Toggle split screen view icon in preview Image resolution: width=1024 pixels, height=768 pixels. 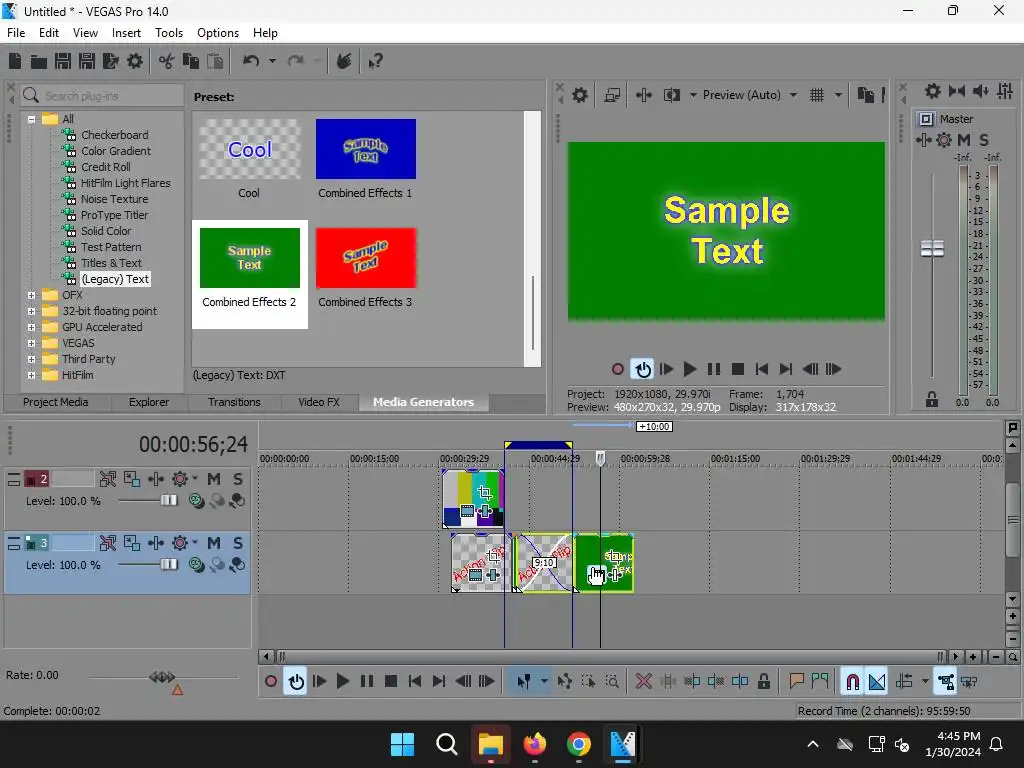tap(671, 95)
